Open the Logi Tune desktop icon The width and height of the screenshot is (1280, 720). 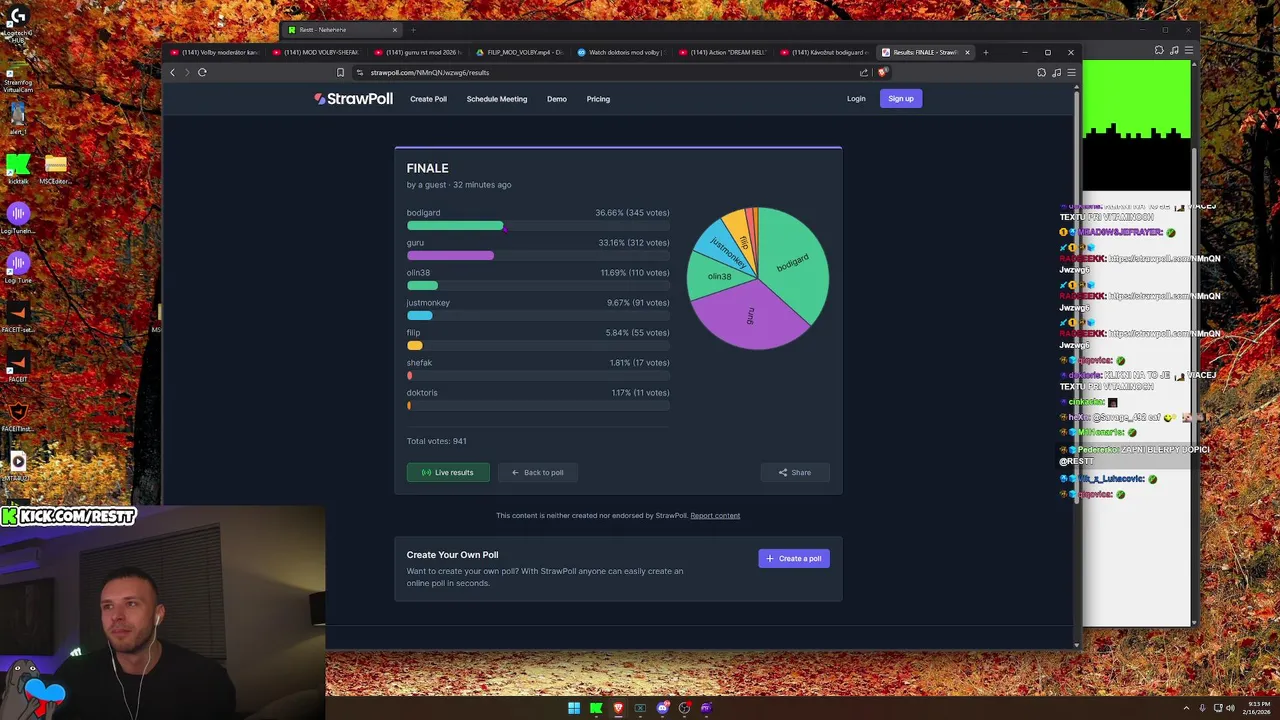click(17, 267)
